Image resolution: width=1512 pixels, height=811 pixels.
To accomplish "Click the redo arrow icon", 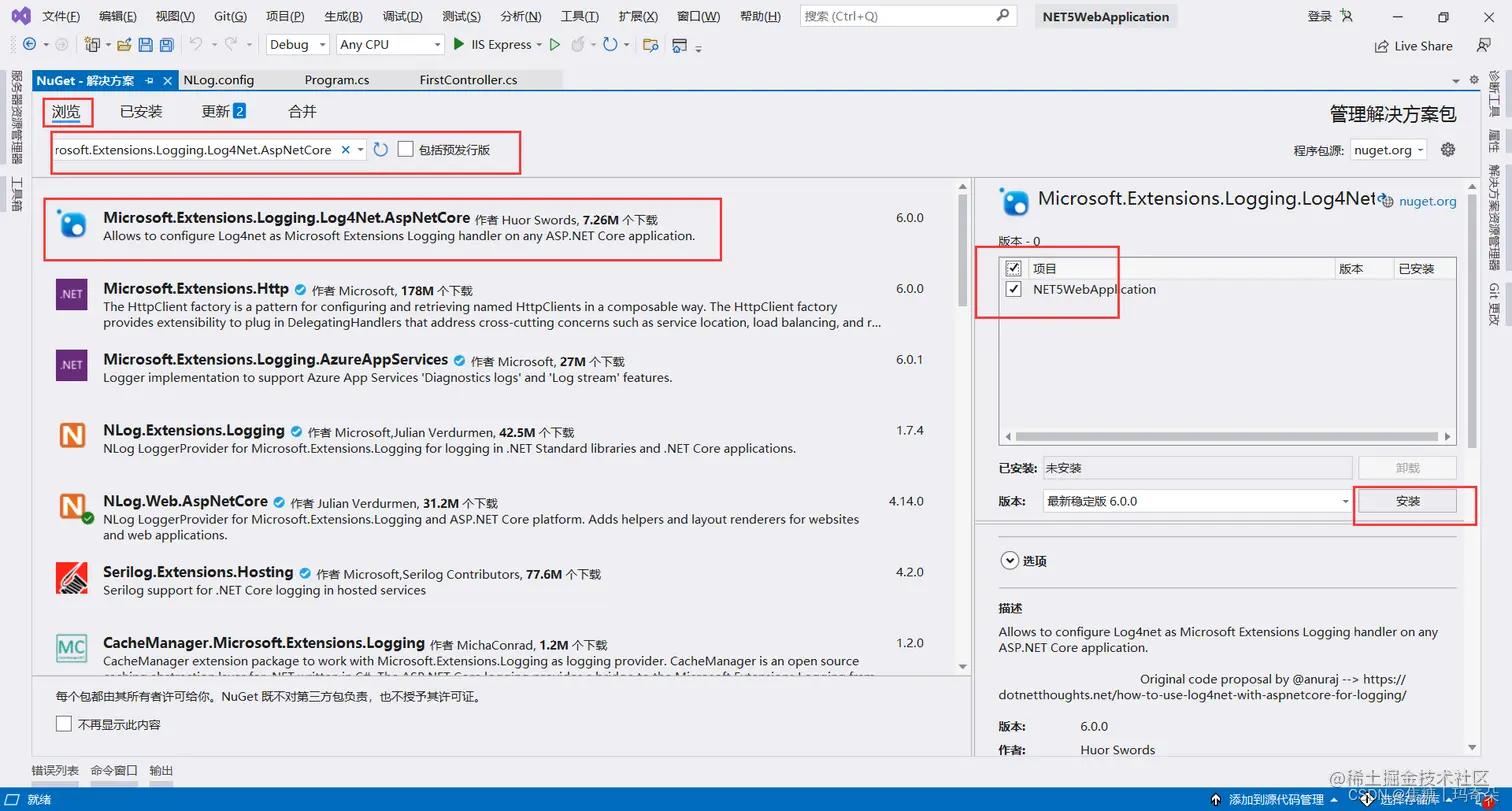I will pos(231,45).
